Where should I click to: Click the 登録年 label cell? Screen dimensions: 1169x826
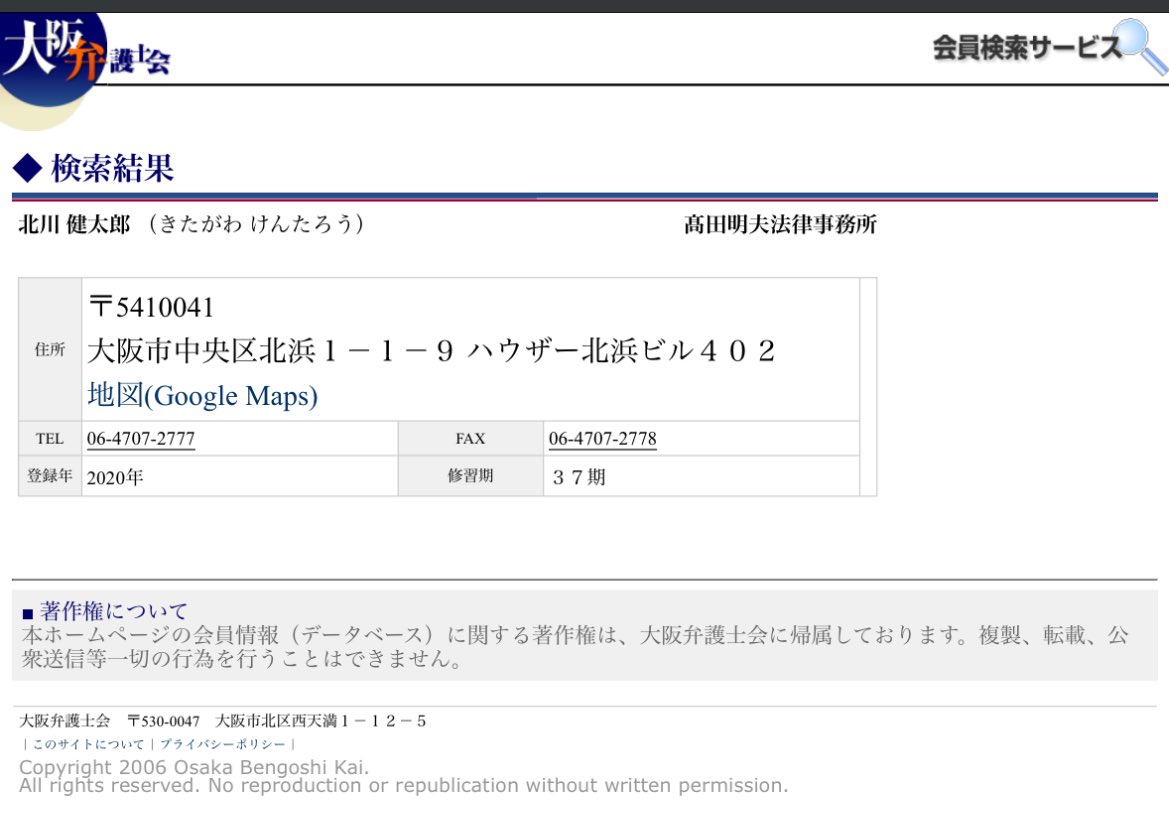[50, 476]
